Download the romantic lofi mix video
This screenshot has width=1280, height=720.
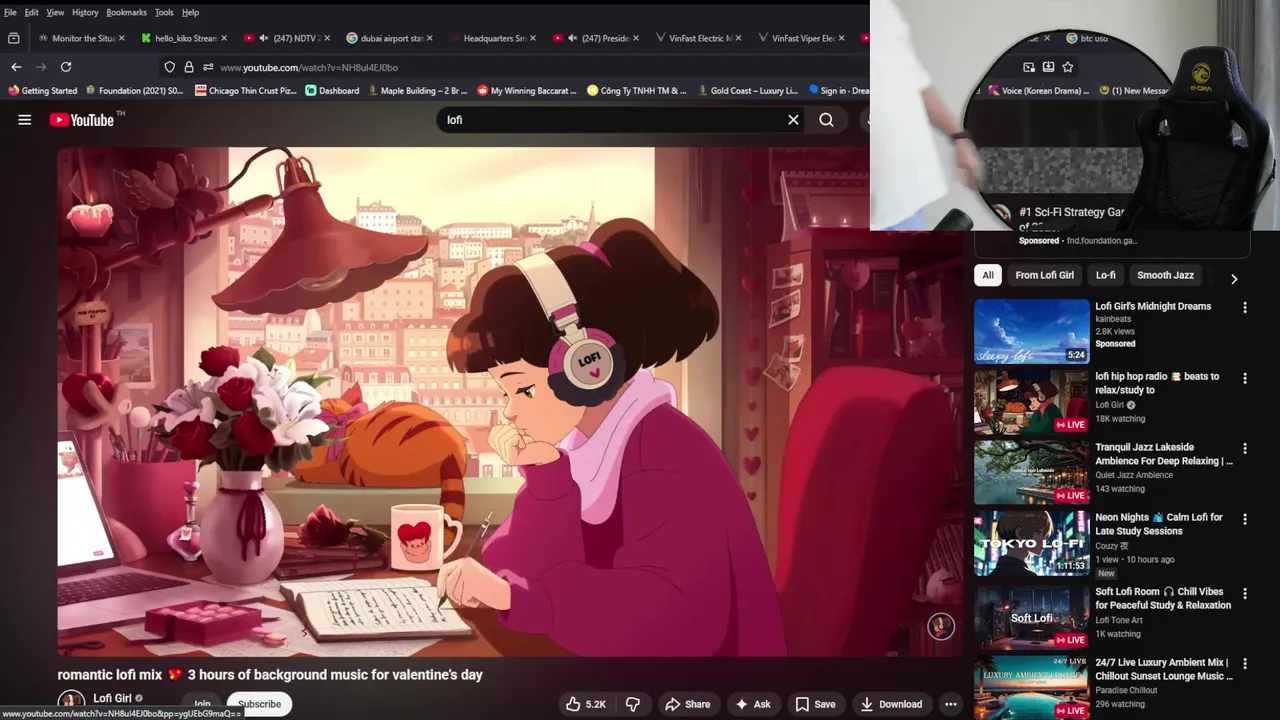coord(891,704)
